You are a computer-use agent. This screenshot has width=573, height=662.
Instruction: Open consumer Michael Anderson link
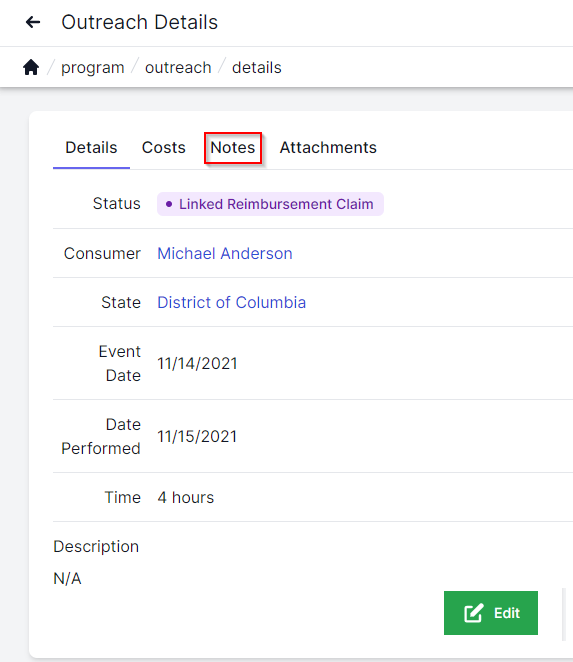(225, 253)
